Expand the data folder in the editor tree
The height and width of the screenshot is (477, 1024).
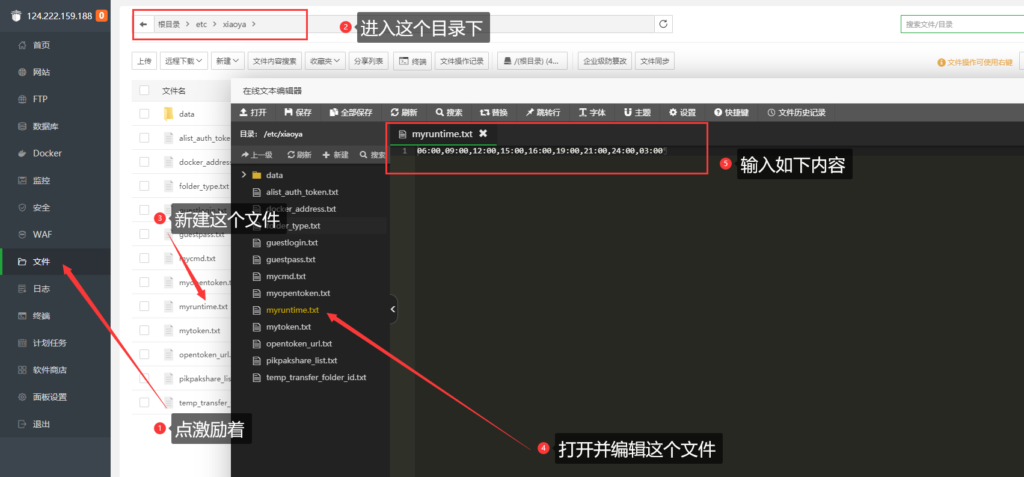(x=243, y=175)
